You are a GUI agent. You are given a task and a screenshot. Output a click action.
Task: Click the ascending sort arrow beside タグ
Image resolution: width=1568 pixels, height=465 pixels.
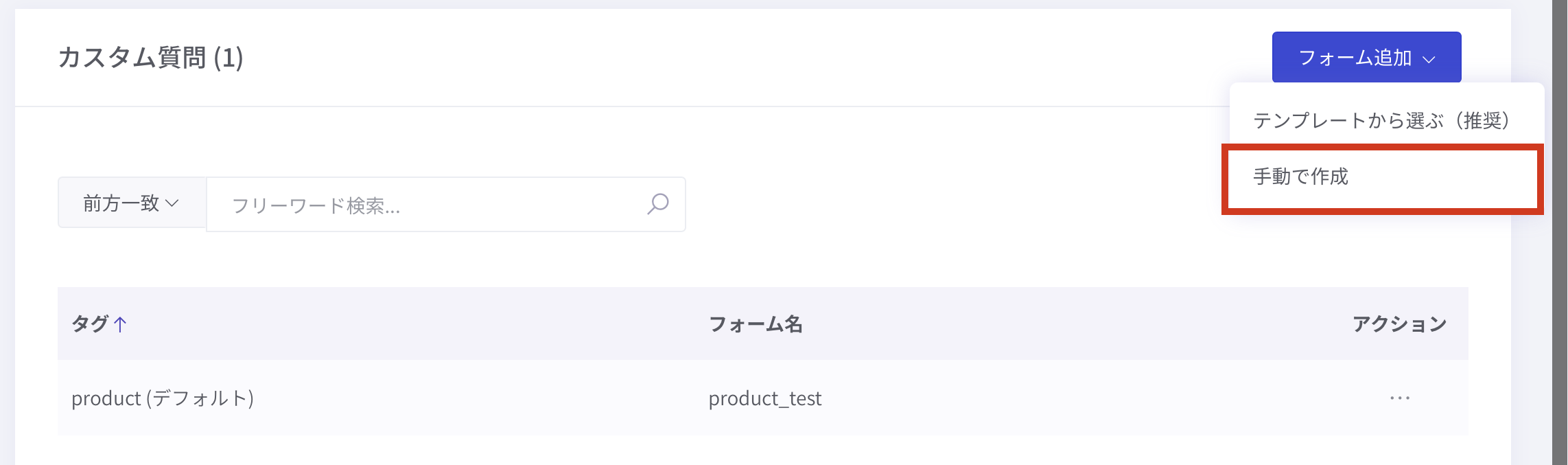click(x=120, y=324)
